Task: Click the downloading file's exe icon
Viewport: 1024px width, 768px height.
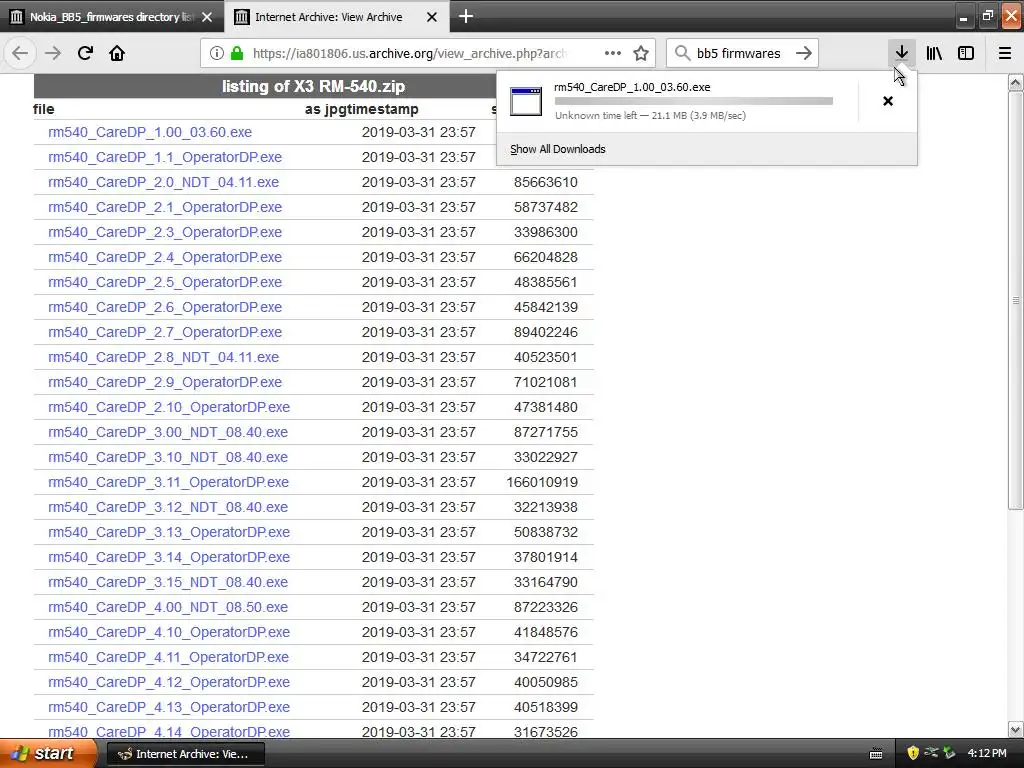Action: 526,101
